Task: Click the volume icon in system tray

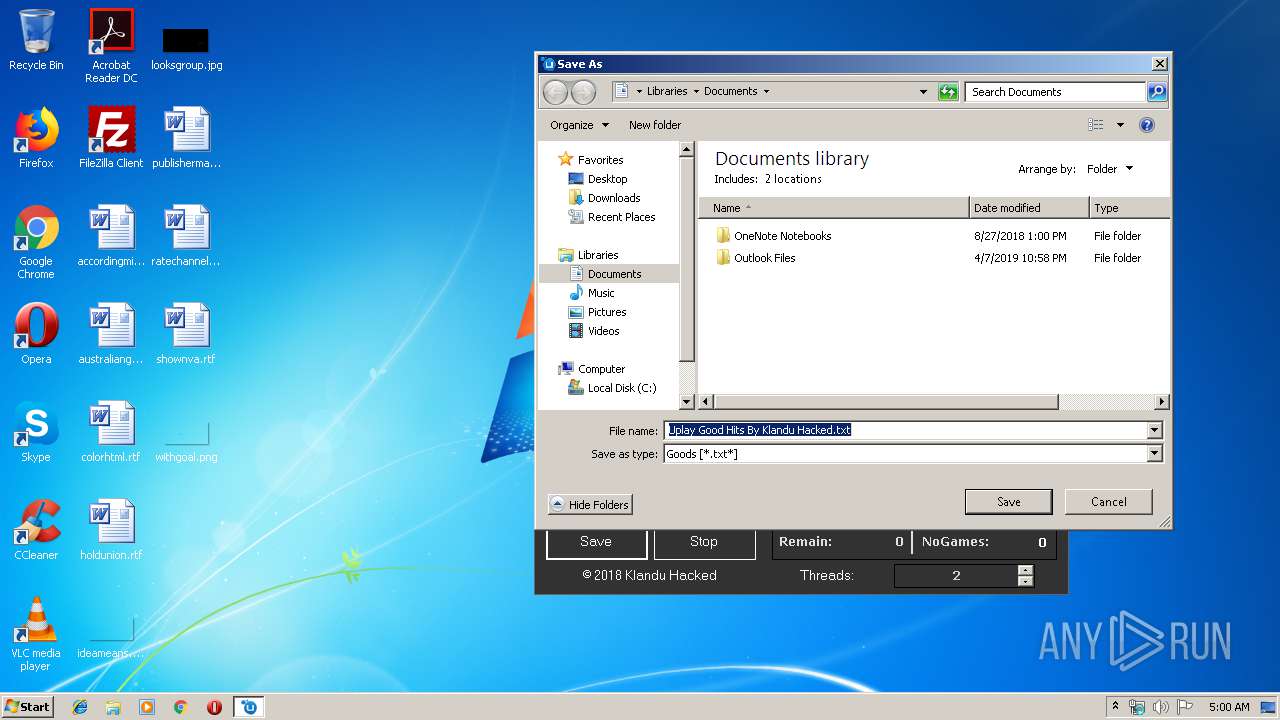Action: pyautogui.click(x=1161, y=707)
